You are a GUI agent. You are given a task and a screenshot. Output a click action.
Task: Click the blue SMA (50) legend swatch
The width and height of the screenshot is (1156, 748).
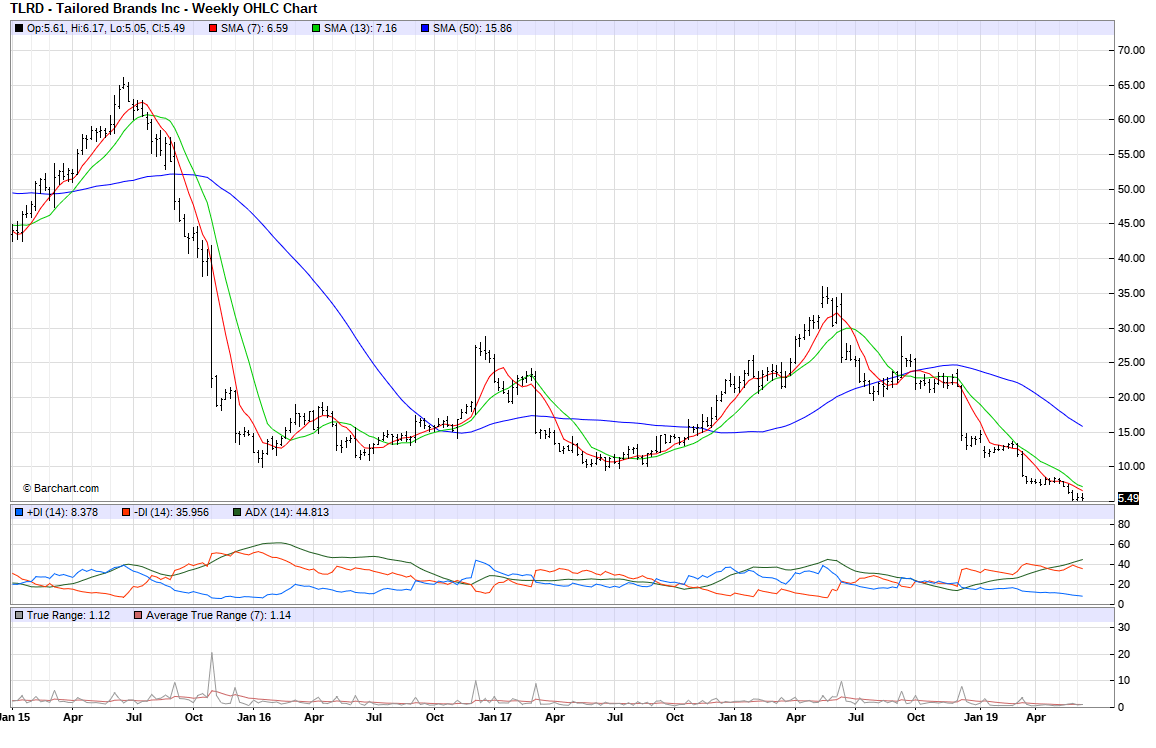pos(425,29)
